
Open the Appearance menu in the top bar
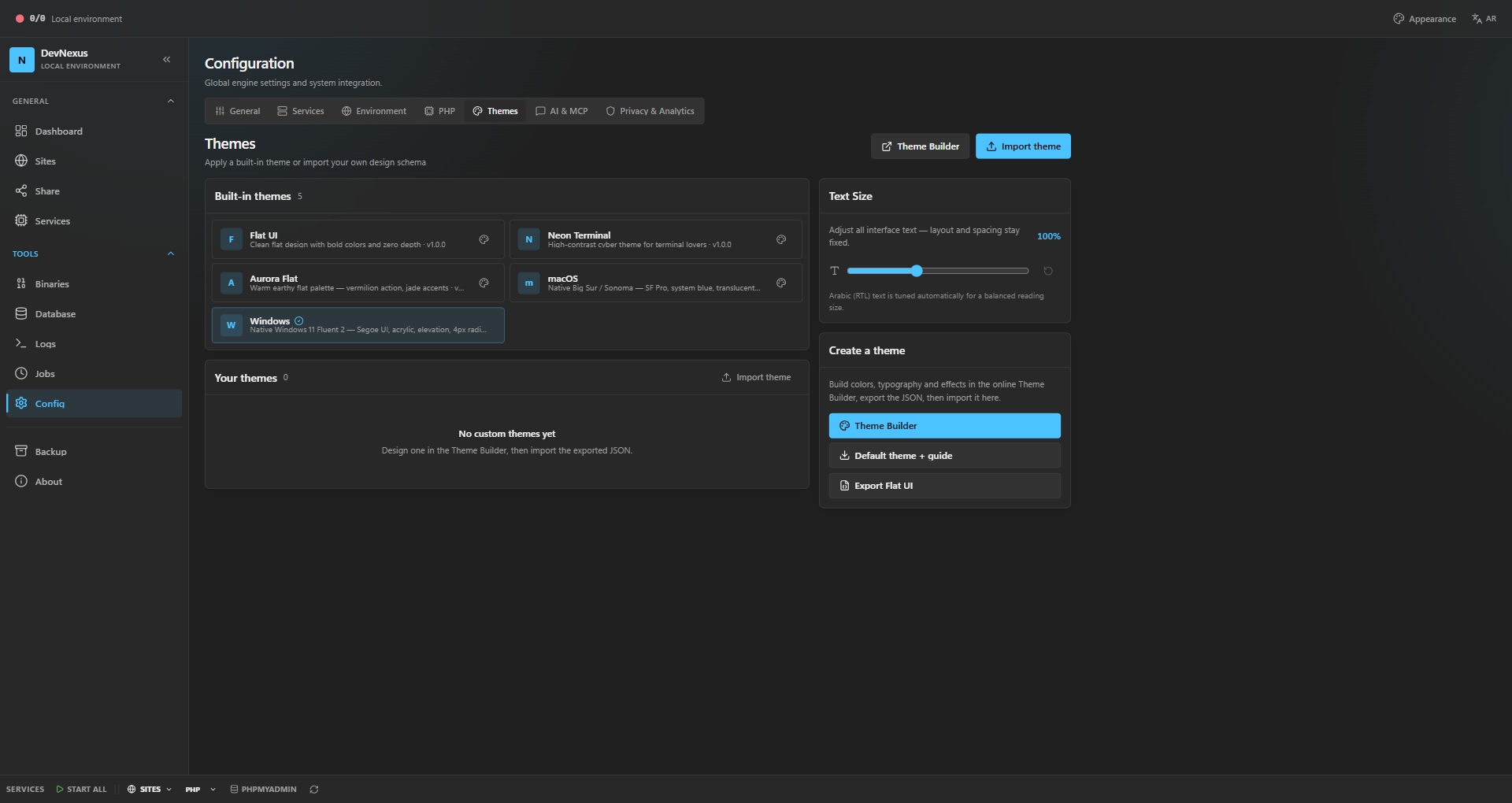1425,19
